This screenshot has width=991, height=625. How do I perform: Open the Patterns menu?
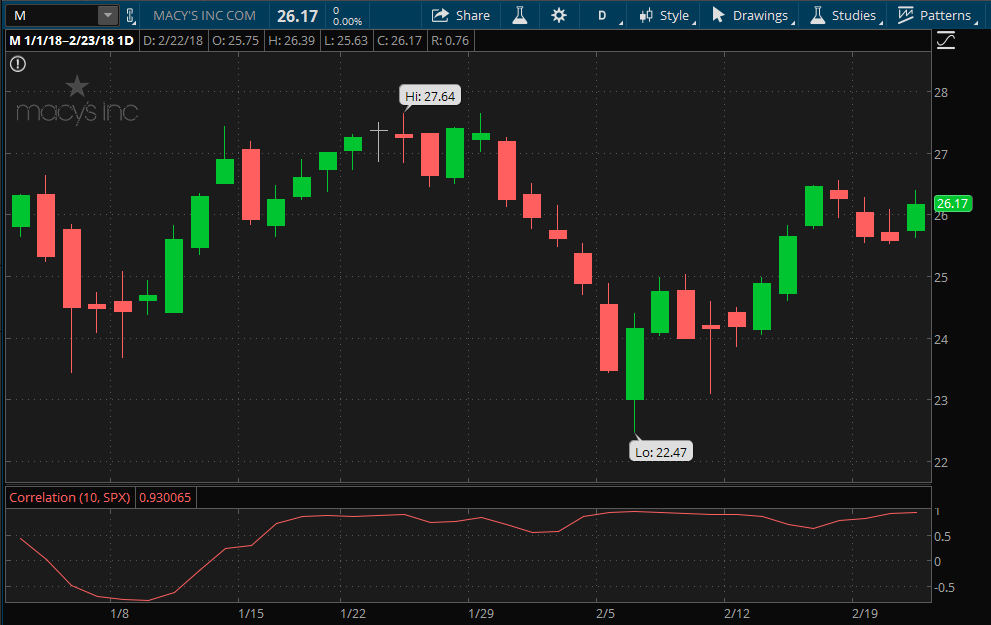click(x=937, y=15)
